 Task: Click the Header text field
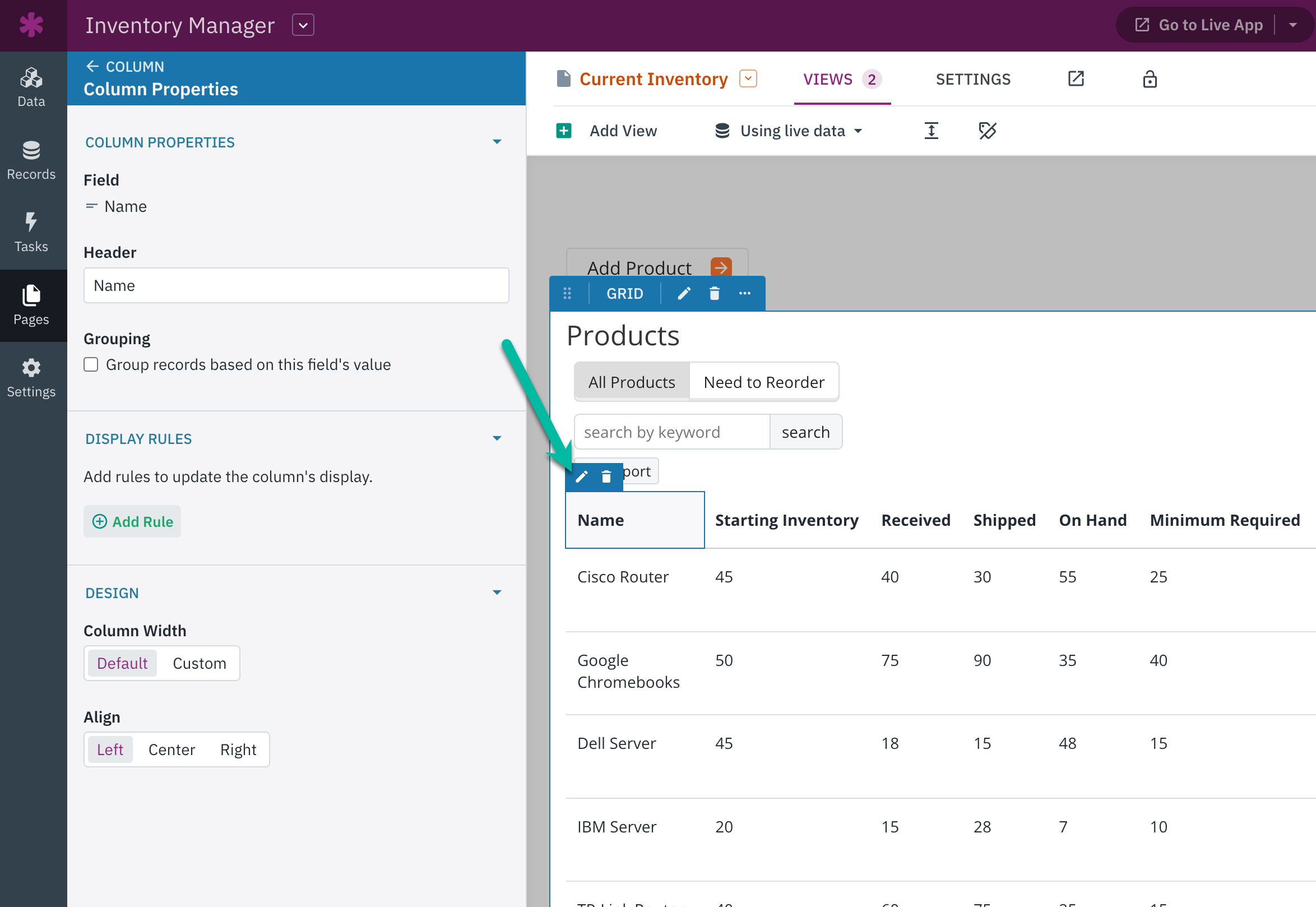[296, 285]
